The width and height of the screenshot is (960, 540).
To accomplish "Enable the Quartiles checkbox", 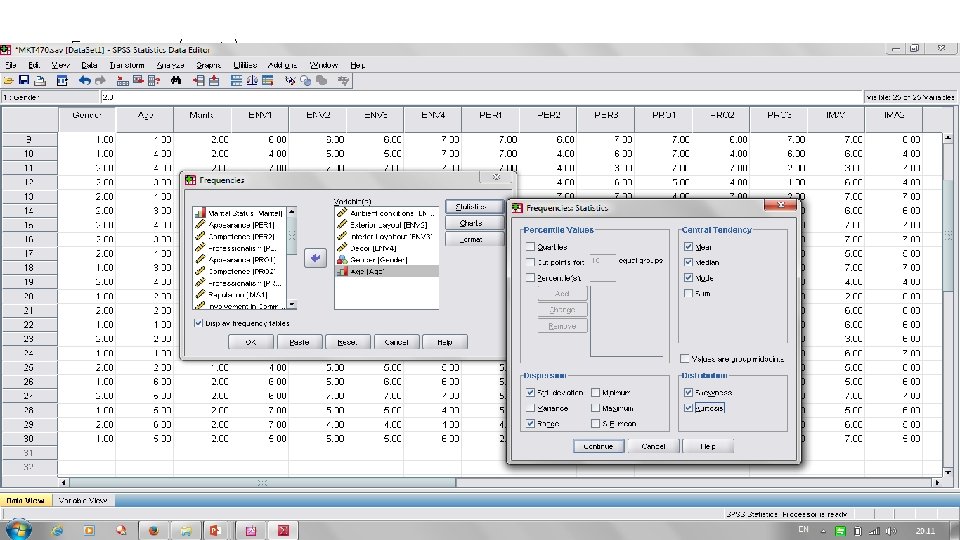I will click(x=530, y=247).
